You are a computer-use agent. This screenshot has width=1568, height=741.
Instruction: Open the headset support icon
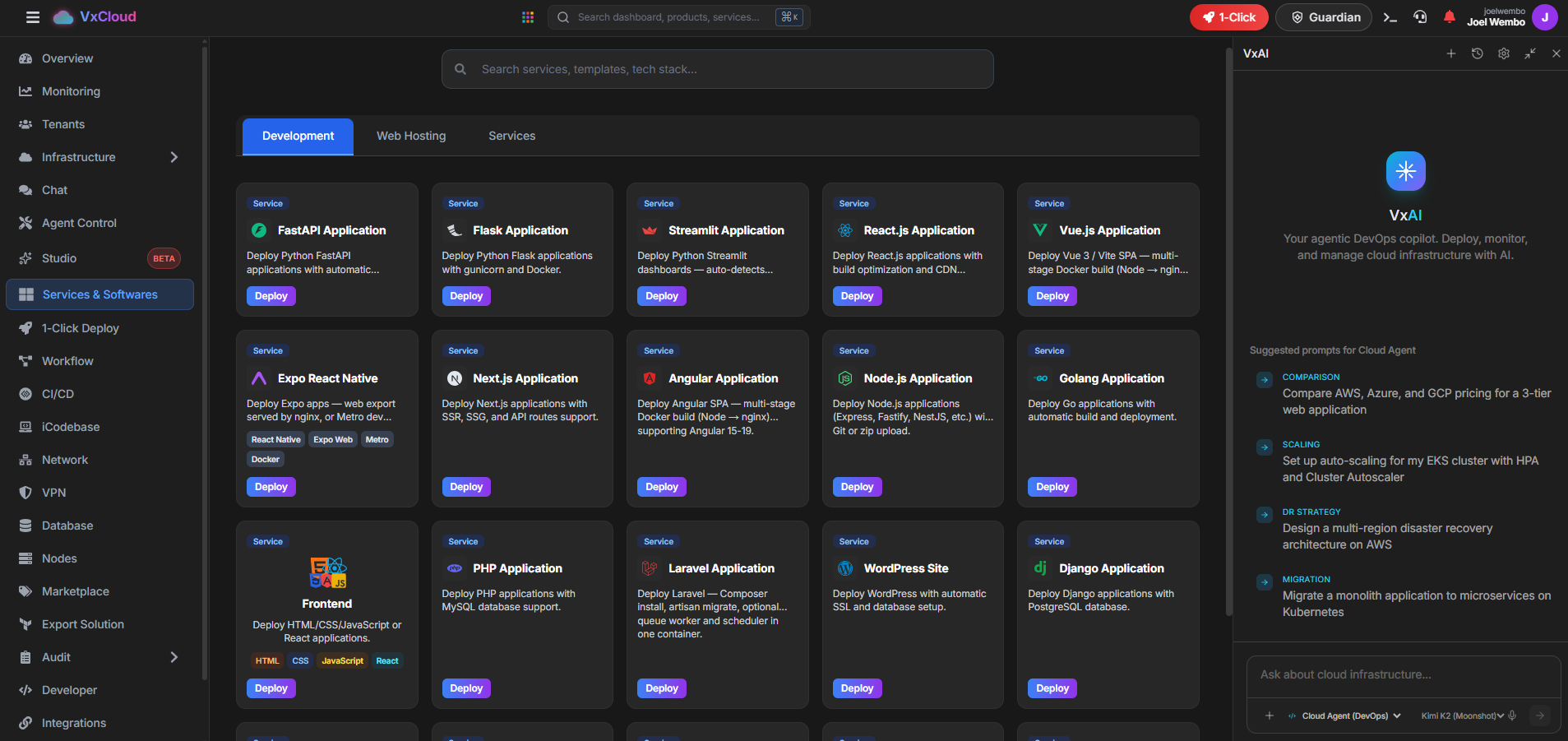click(1420, 17)
